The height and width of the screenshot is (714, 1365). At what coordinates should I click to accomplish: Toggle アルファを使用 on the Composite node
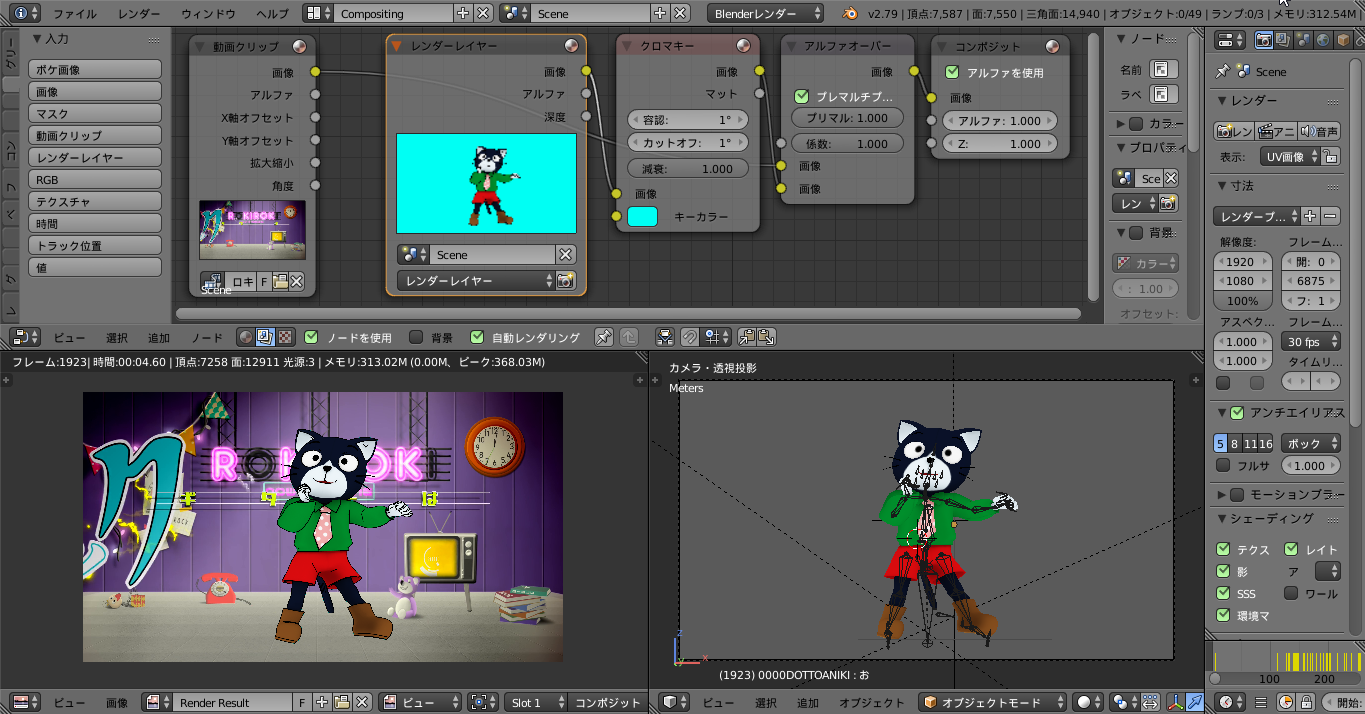pyautogui.click(x=952, y=72)
